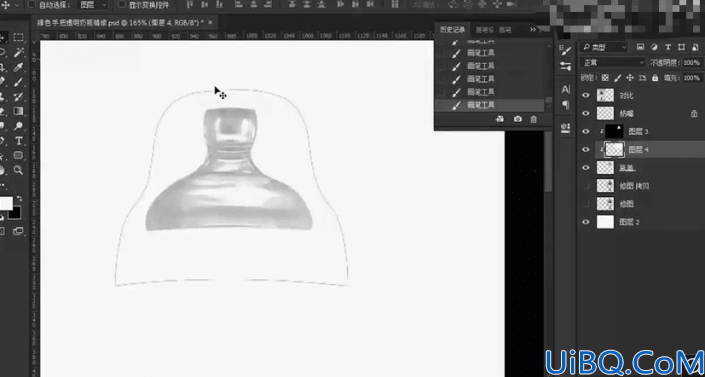
Task: Click the foreground color swatch
Action: [5, 203]
